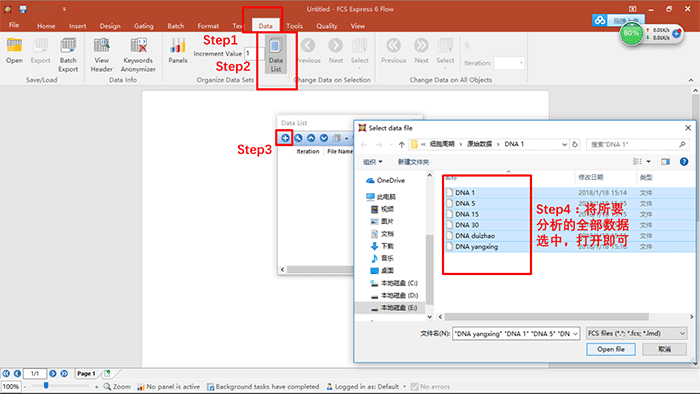Switch to the Gating ribbon tab
The image size is (700, 394).
pyautogui.click(x=143, y=26)
